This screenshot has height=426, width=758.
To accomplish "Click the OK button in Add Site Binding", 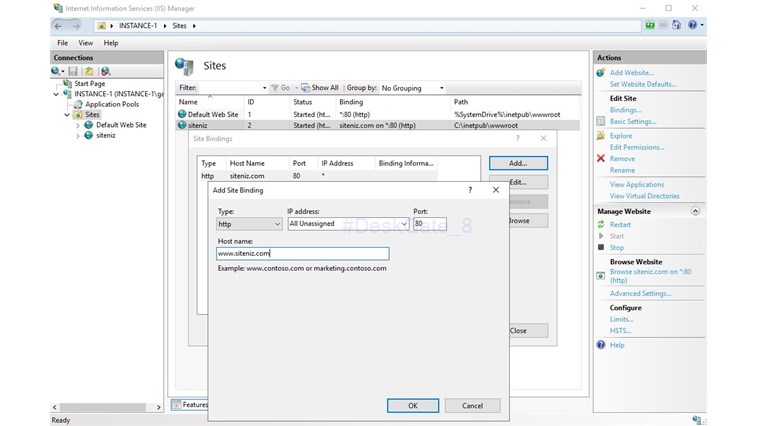I will pos(413,406).
